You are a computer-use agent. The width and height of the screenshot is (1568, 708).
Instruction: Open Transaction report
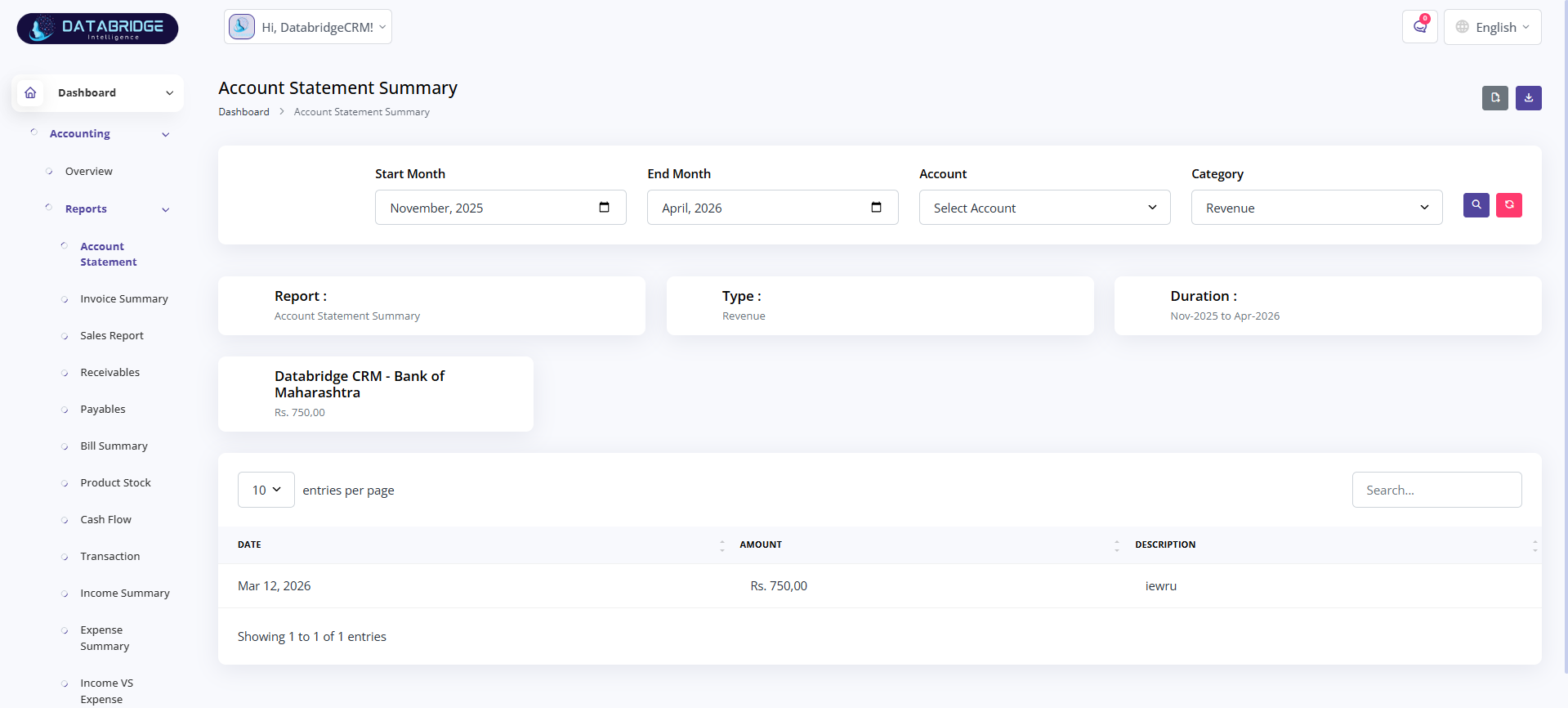pos(110,556)
